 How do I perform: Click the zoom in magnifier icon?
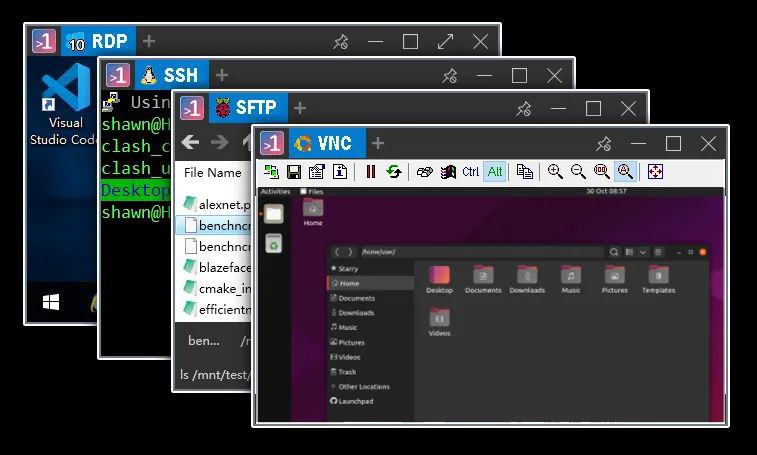pos(555,172)
